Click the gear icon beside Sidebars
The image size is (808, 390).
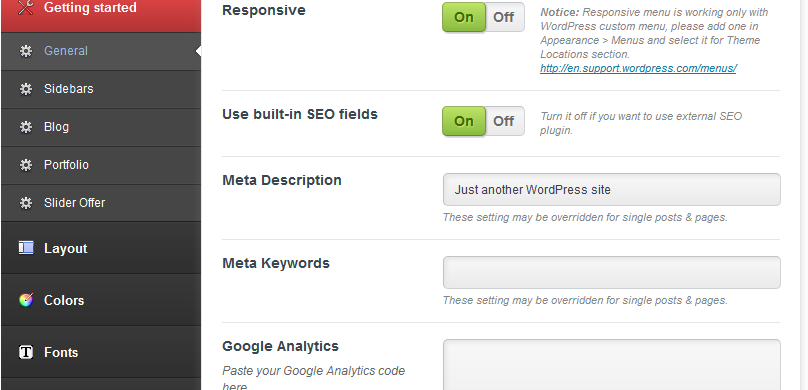pyautogui.click(x=26, y=89)
